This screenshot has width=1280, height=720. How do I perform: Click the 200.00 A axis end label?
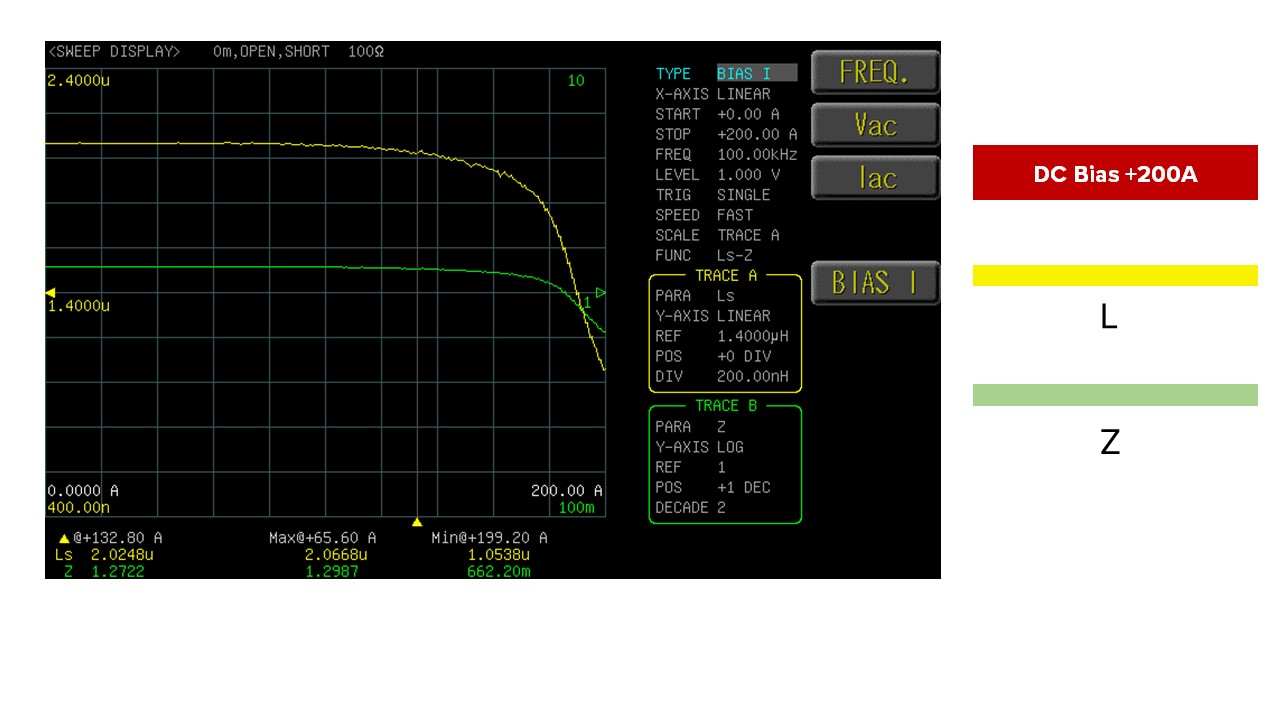[567, 491]
